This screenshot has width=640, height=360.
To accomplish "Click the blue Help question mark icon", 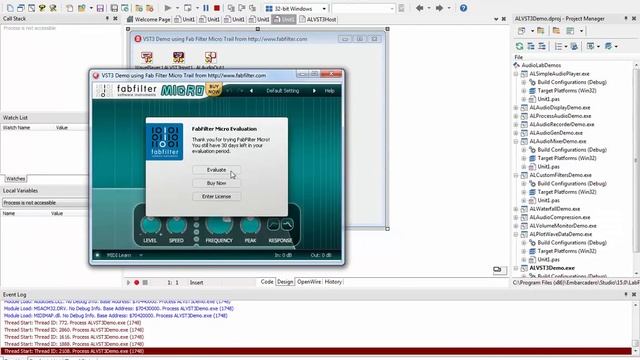I will [x=463, y=8].
